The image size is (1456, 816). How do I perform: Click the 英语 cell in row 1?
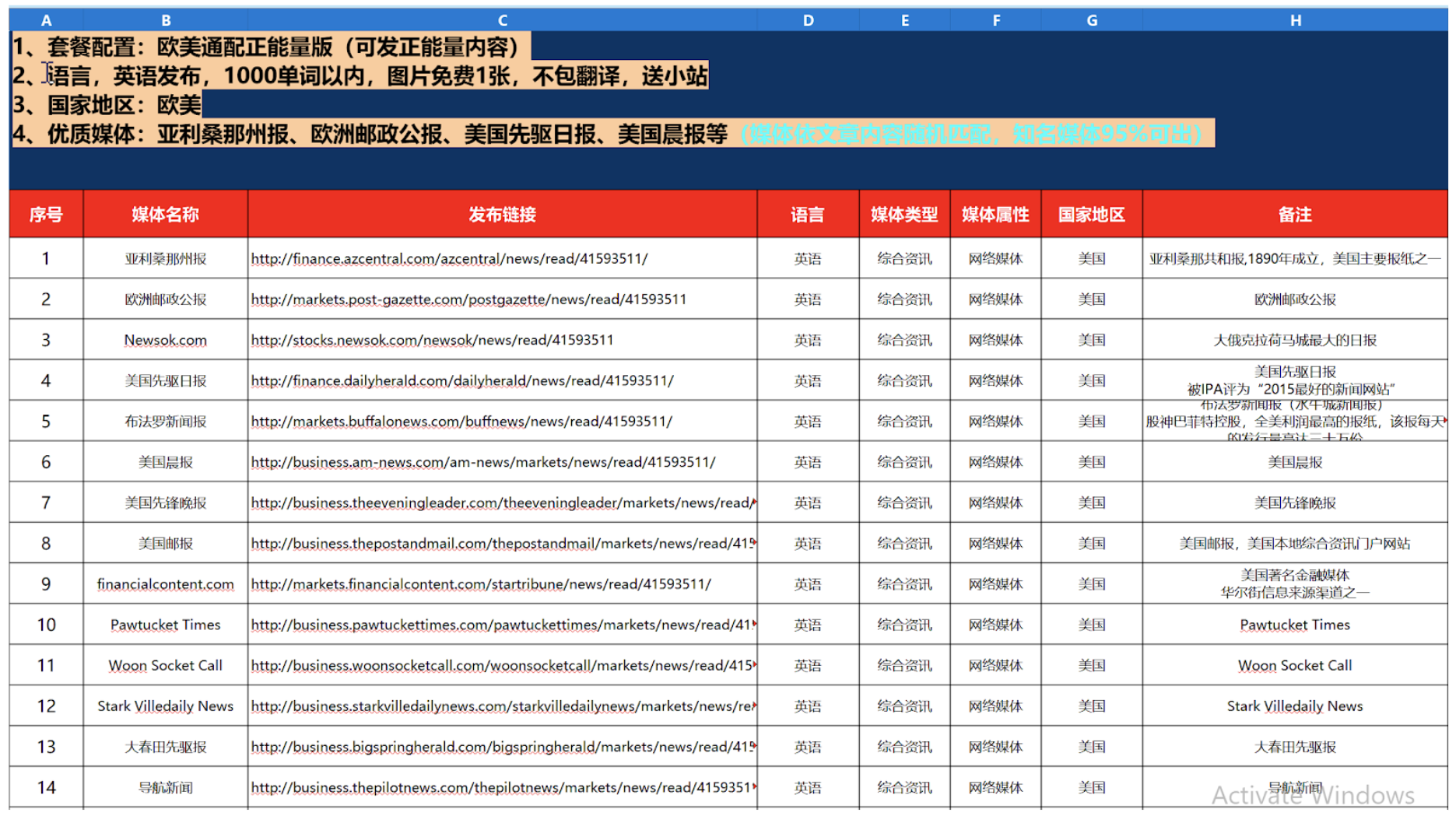[x=809, y=258]
